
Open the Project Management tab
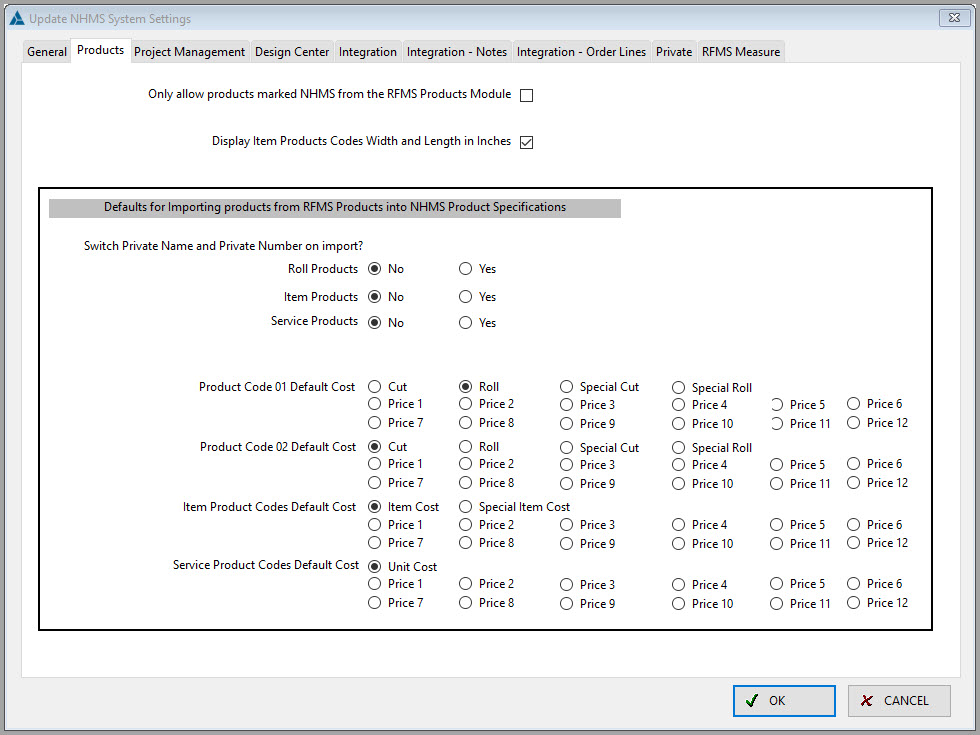[189, 52]
